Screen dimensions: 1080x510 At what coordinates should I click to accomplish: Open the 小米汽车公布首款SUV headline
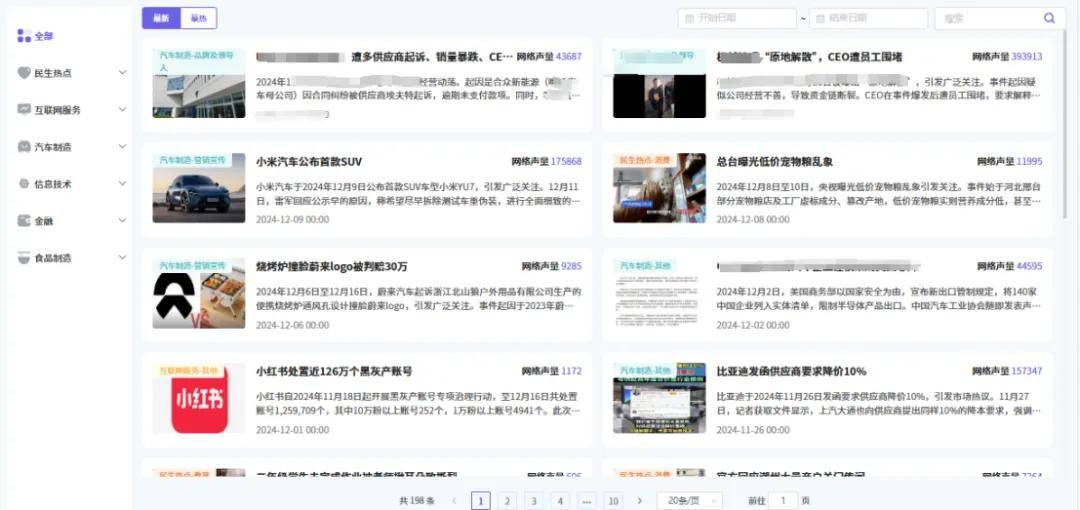pyautogui.click(x=309, y=162)
